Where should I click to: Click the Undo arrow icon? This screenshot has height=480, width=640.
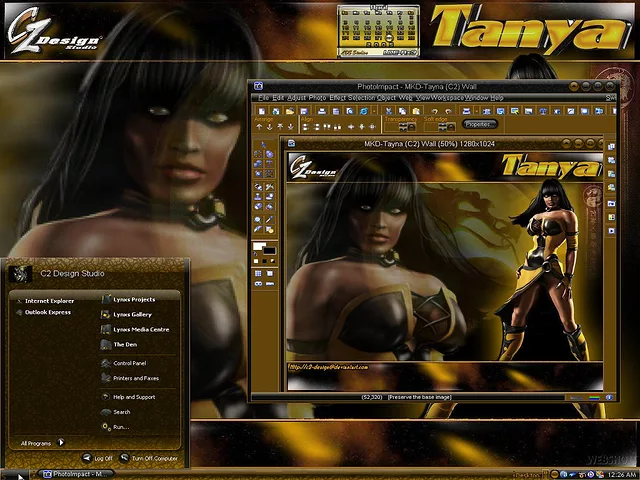[434, 111]
